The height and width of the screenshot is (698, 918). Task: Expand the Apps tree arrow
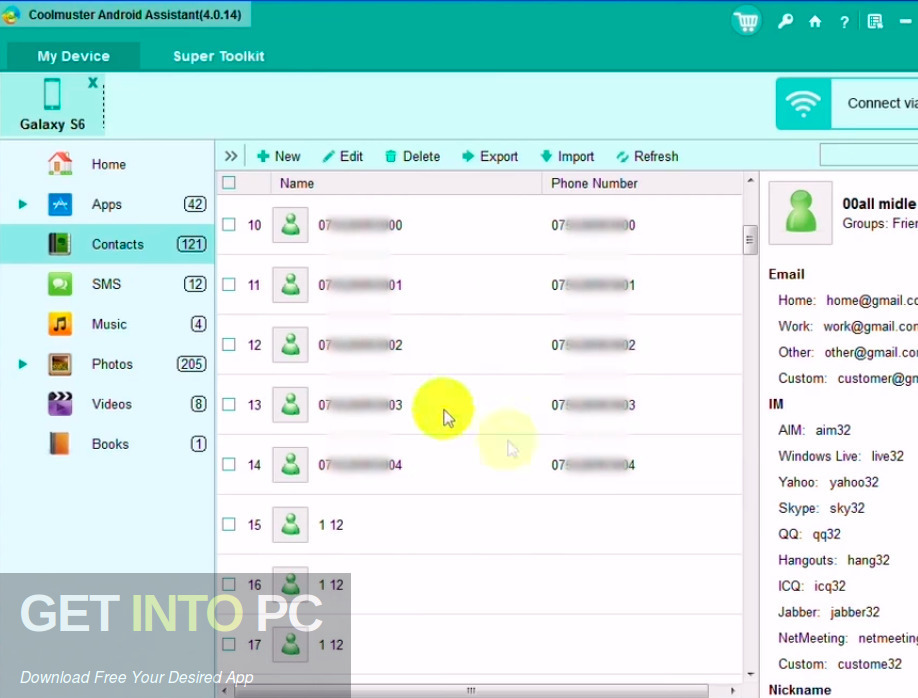coord(22,204)
